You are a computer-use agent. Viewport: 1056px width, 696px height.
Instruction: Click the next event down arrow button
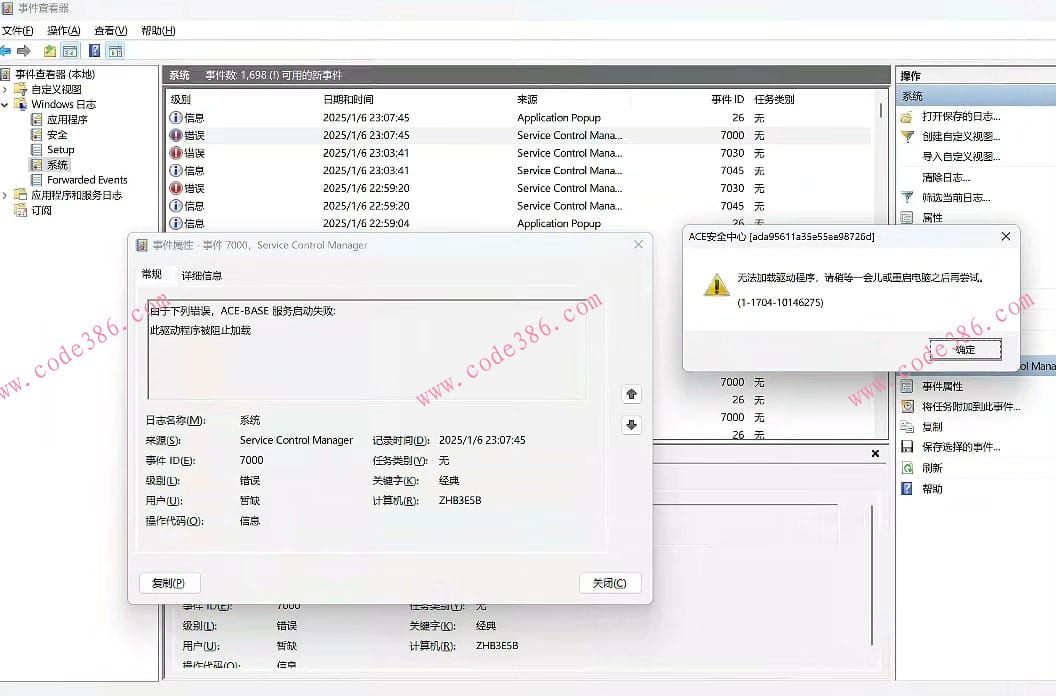[x=631, y=425]
